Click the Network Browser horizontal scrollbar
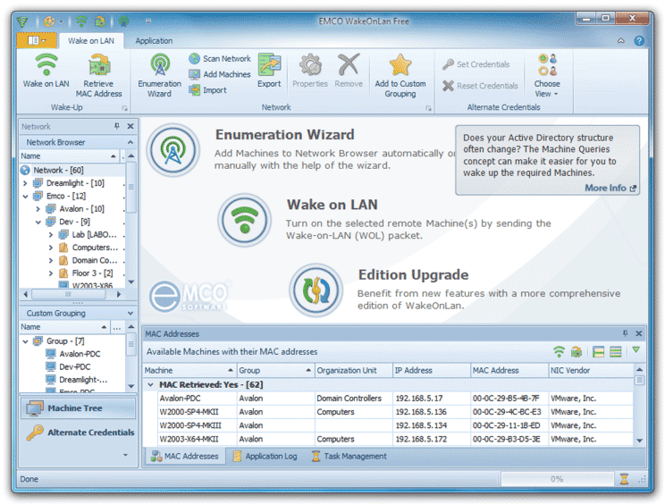665x504 pixels. [72, 294]
